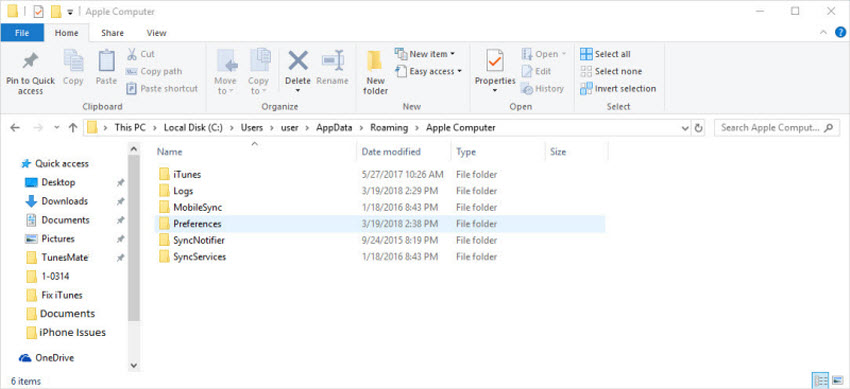Viewport: 850px width, 389px height.
Task: Click Select none
Action: point(611,71)
